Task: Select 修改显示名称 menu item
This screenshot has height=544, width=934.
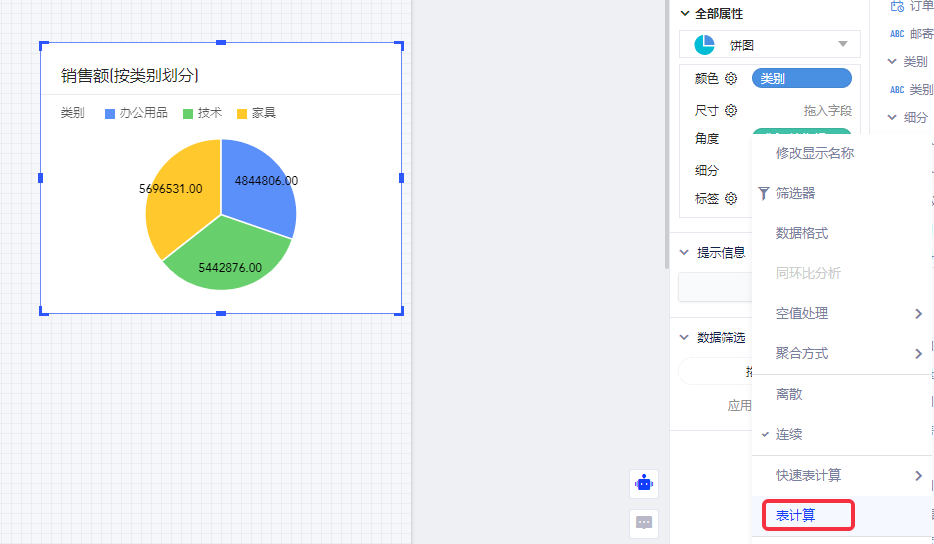Action: (815, 153)
